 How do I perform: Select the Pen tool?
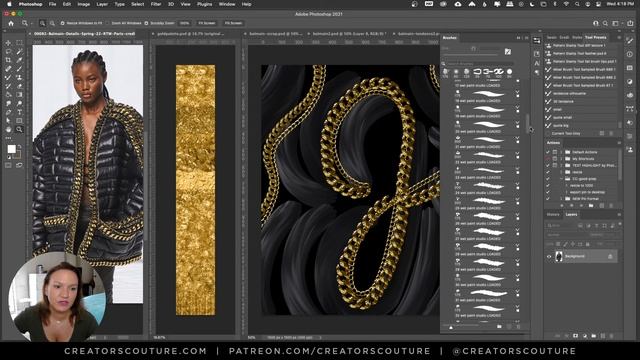tap(8, 112)
